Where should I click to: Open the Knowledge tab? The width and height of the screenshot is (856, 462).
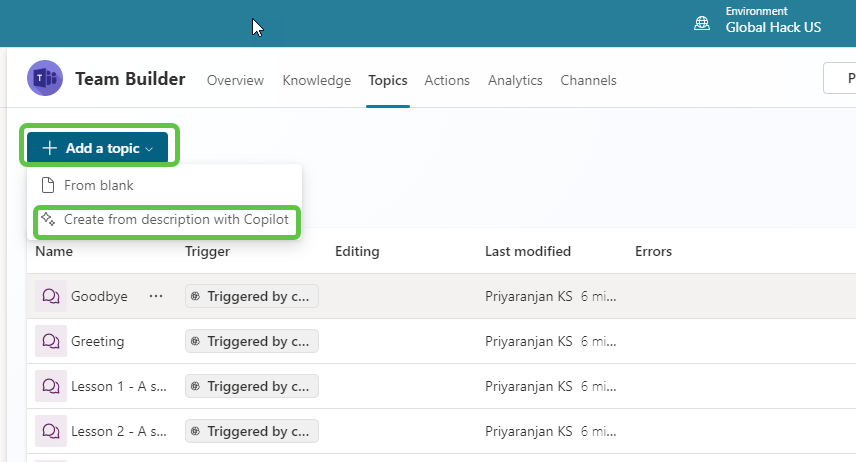pos(316,80)
